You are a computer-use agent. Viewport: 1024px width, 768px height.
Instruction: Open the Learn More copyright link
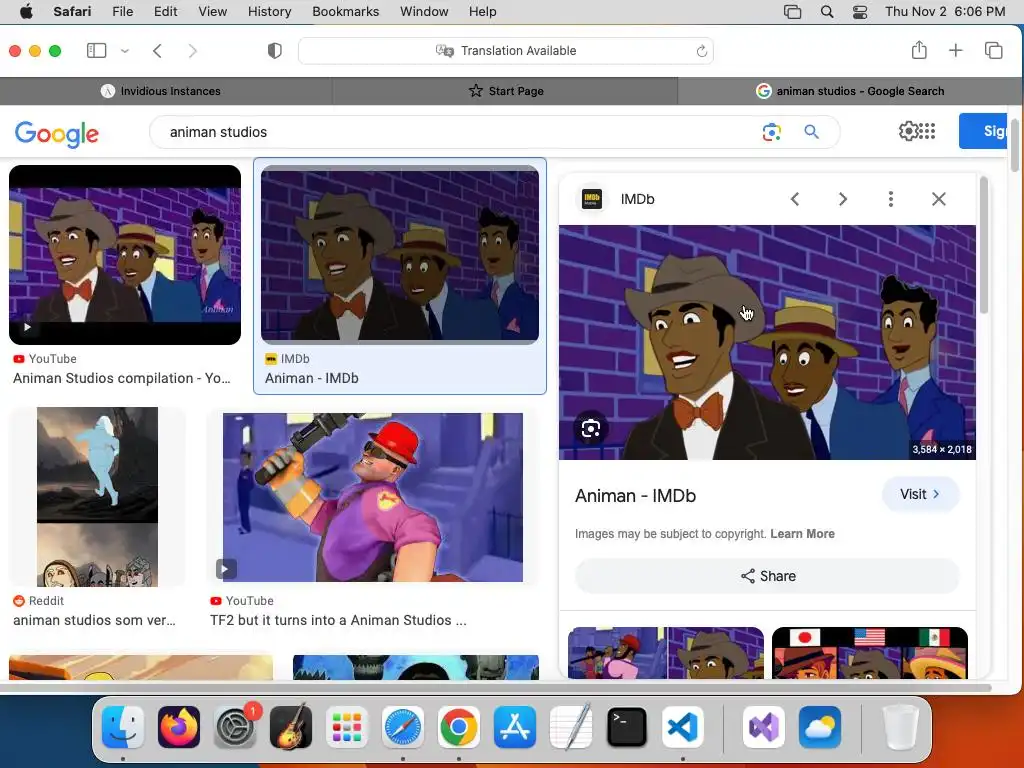802,534
